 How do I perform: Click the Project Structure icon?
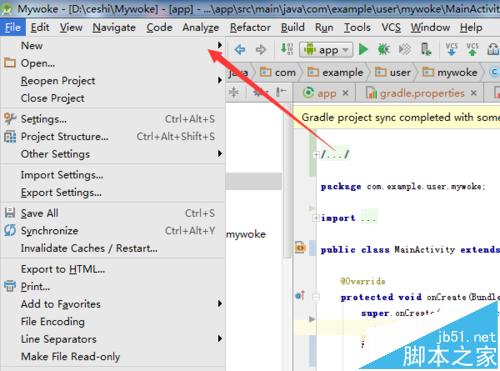tap(10, 136)
